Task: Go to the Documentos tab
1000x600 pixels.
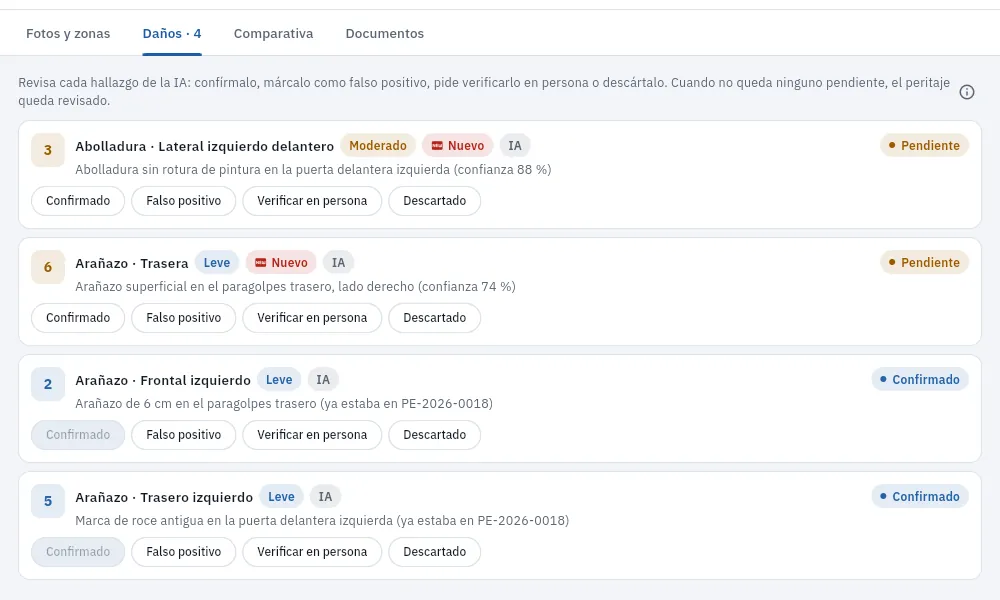Action: click(x=385, y=34)
